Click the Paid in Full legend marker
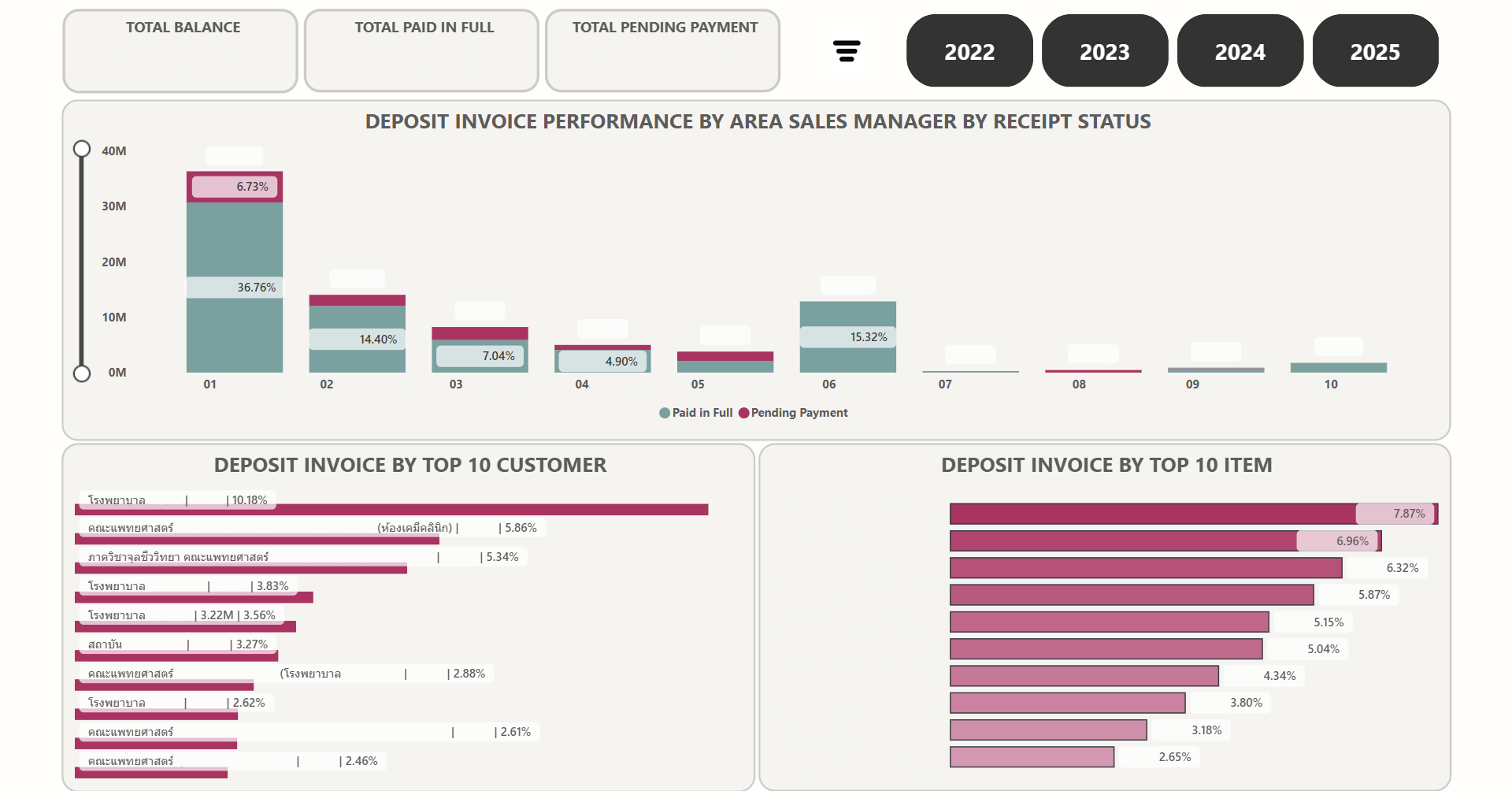The height and width of the screenshot is (791, 1512). [665, 413]
